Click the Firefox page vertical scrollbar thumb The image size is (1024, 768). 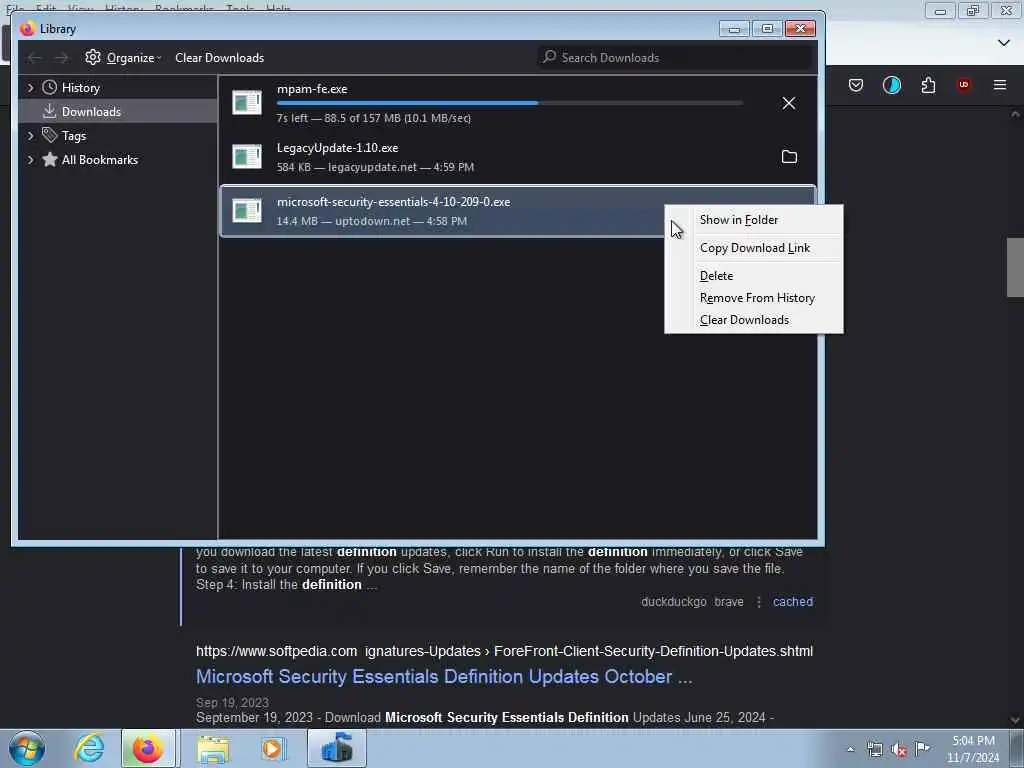[x=1015, y=268]
